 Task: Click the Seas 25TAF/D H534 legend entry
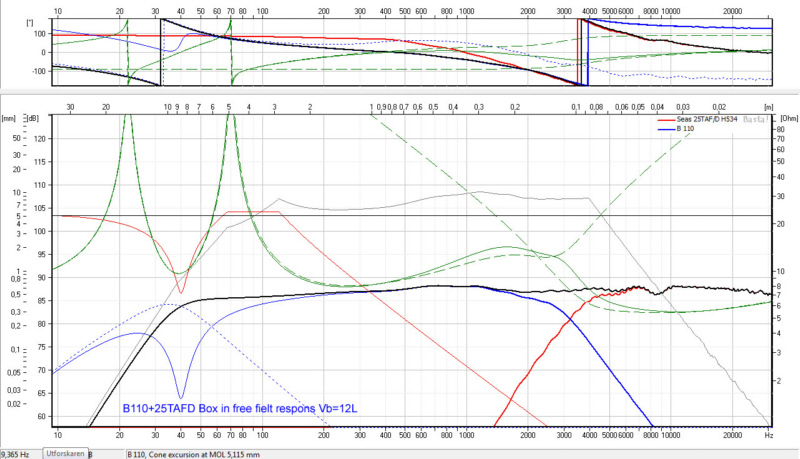click(x=703, y=120)
